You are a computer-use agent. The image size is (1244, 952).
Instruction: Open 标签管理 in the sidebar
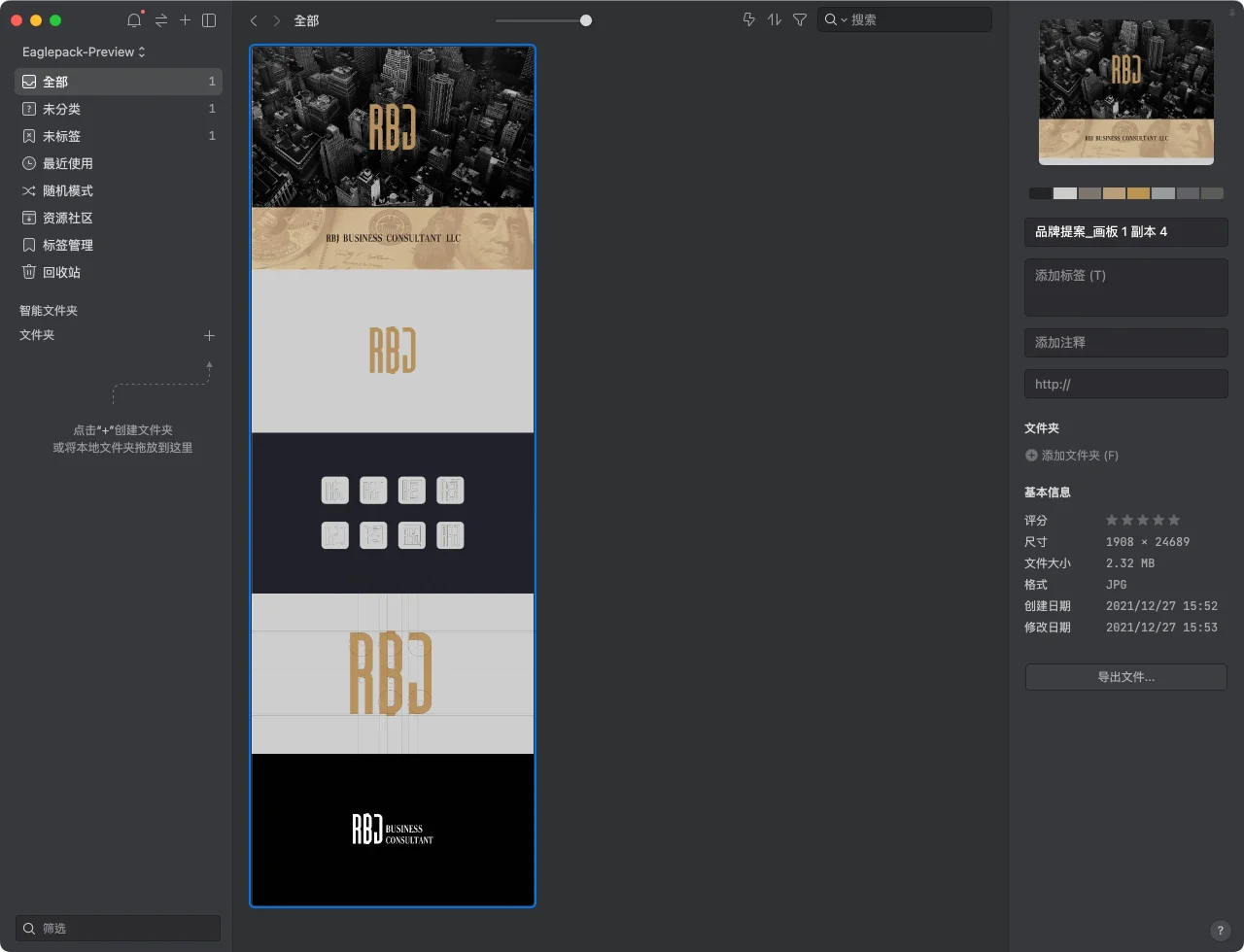pyautogui.click(x=119, y=245)
